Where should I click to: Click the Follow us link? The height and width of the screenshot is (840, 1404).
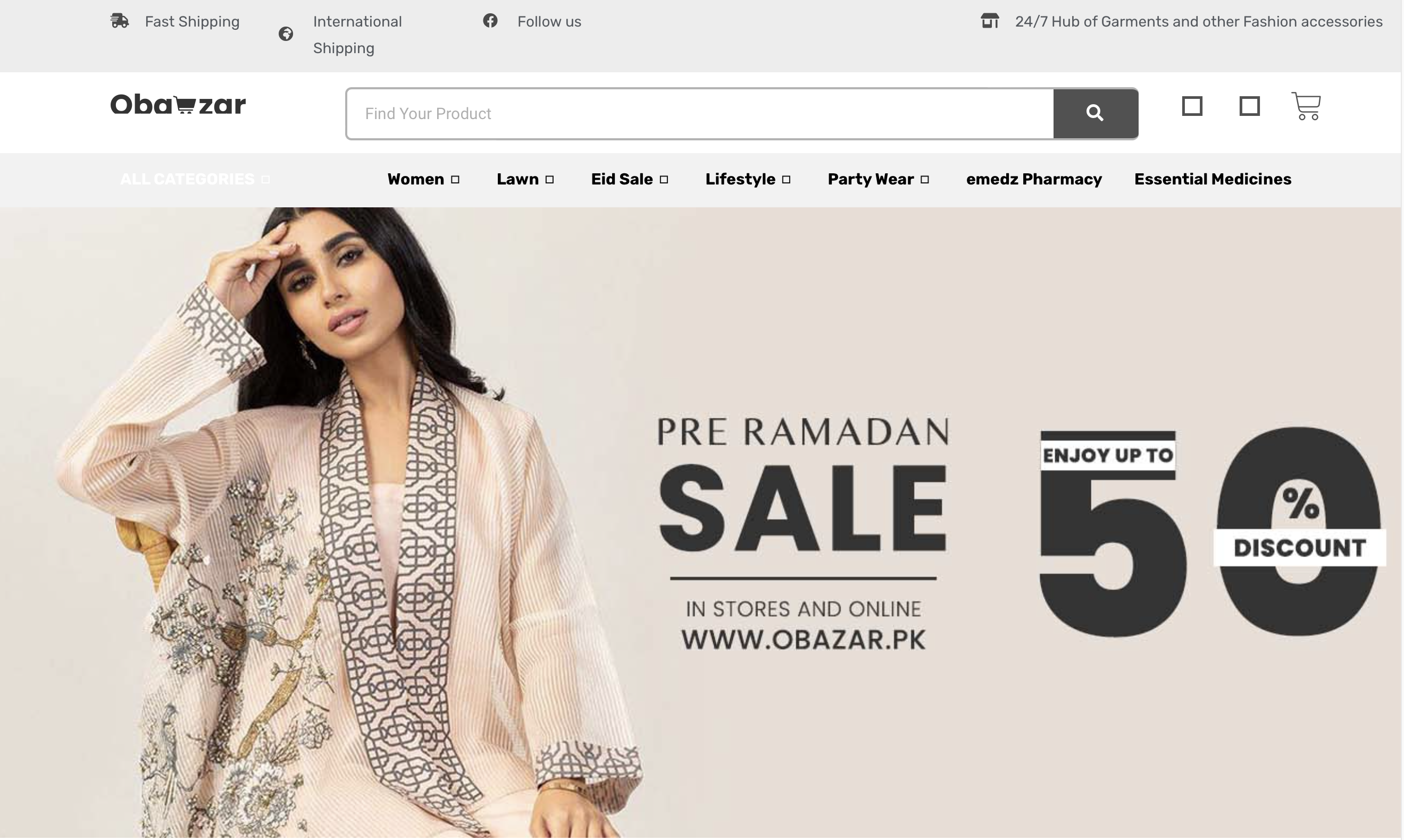click(549, 21)
